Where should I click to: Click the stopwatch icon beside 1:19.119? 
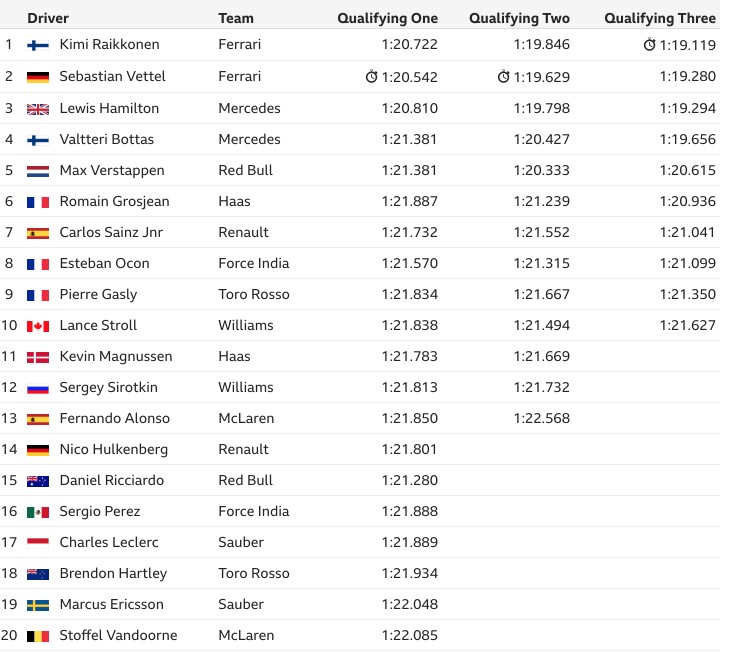coord(649,44)
